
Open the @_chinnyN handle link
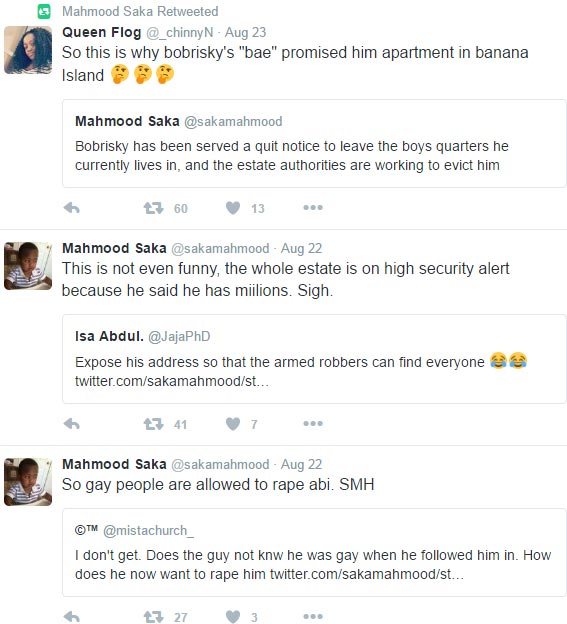[180, 33]
